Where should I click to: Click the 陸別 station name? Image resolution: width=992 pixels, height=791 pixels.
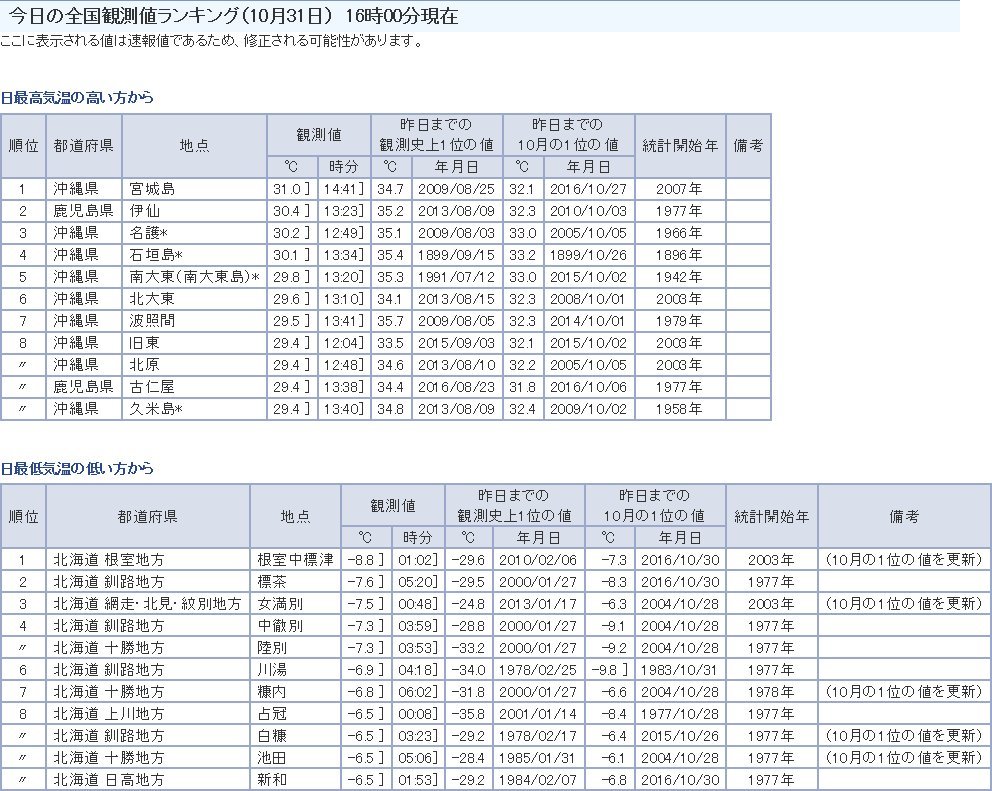272,648
